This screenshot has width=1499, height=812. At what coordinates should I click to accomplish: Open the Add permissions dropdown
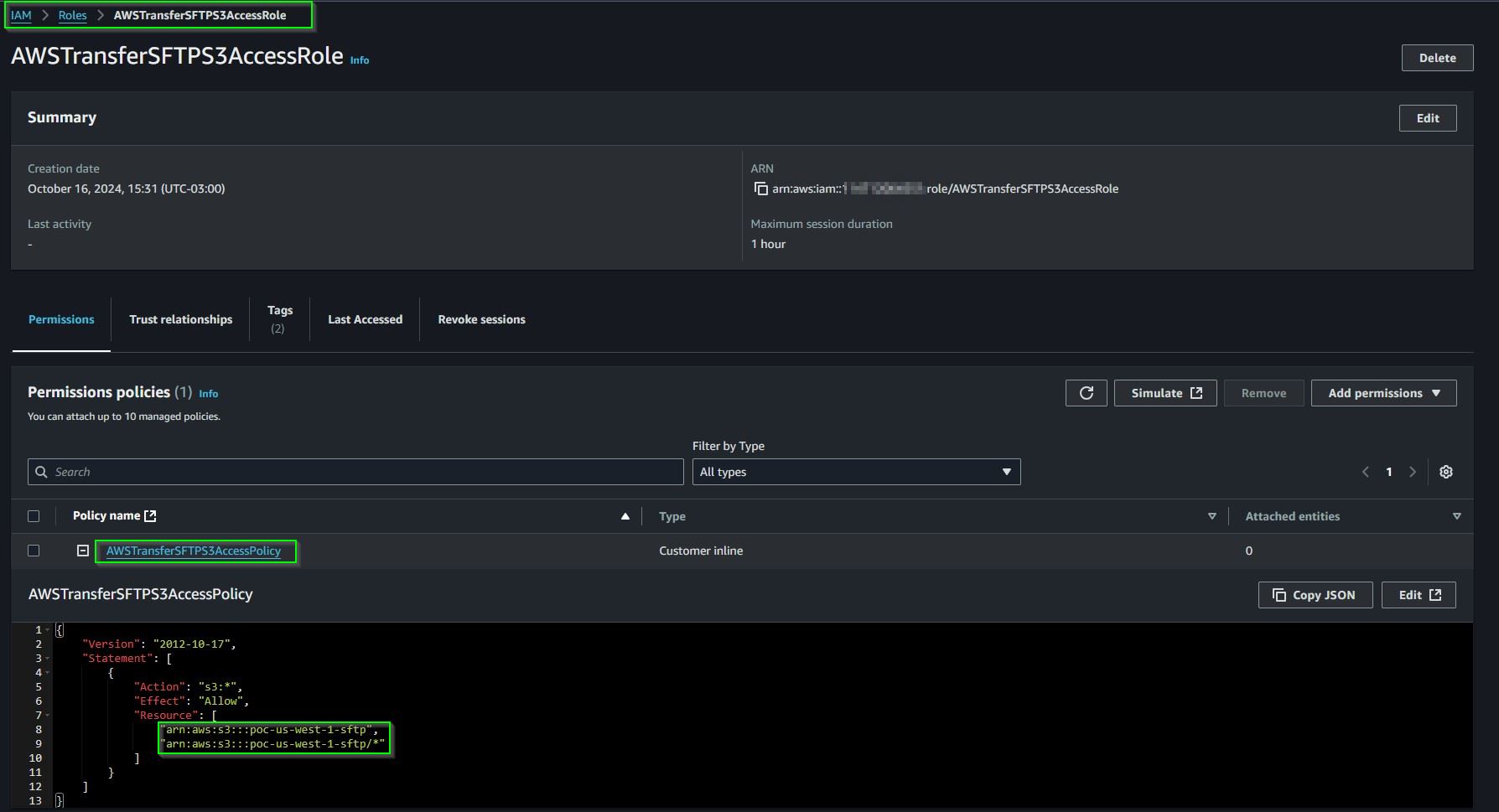point(1383,393)
